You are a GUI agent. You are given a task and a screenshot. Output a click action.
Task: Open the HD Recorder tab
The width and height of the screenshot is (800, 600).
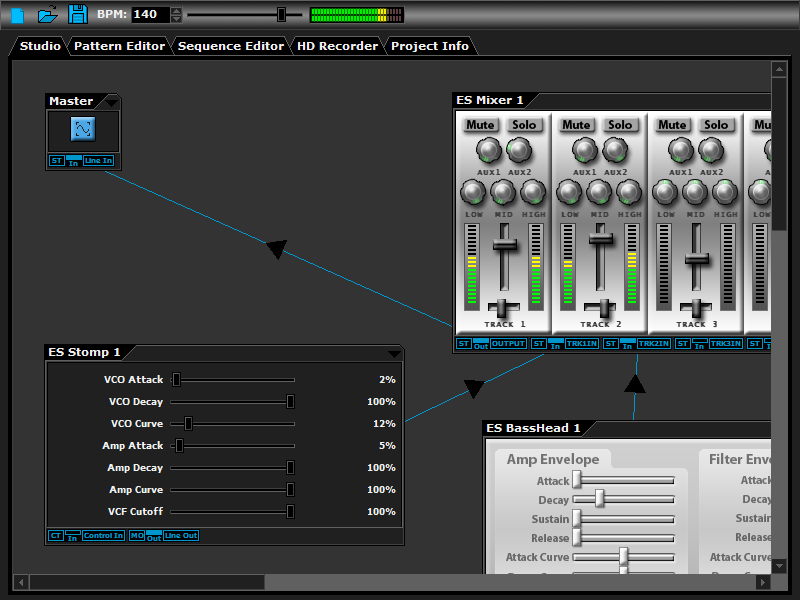[337, 46]
